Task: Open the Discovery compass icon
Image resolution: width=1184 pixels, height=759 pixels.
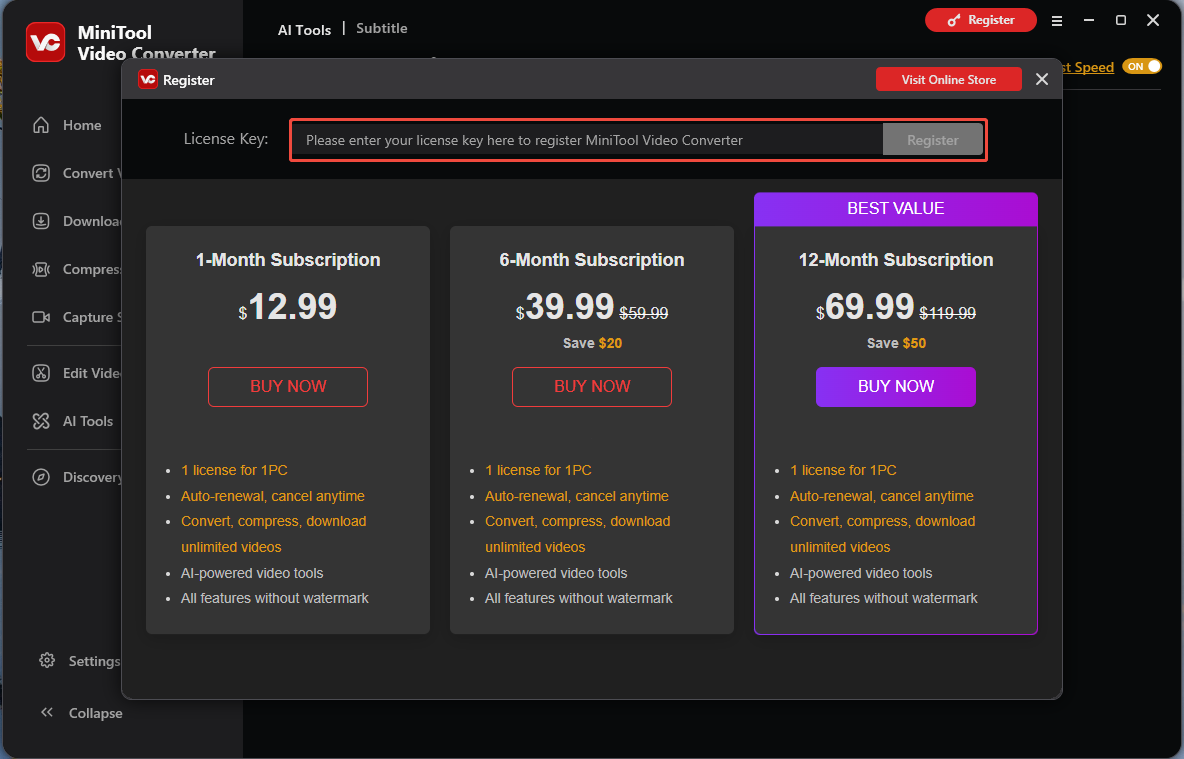Action: click(x=41, y=477)
